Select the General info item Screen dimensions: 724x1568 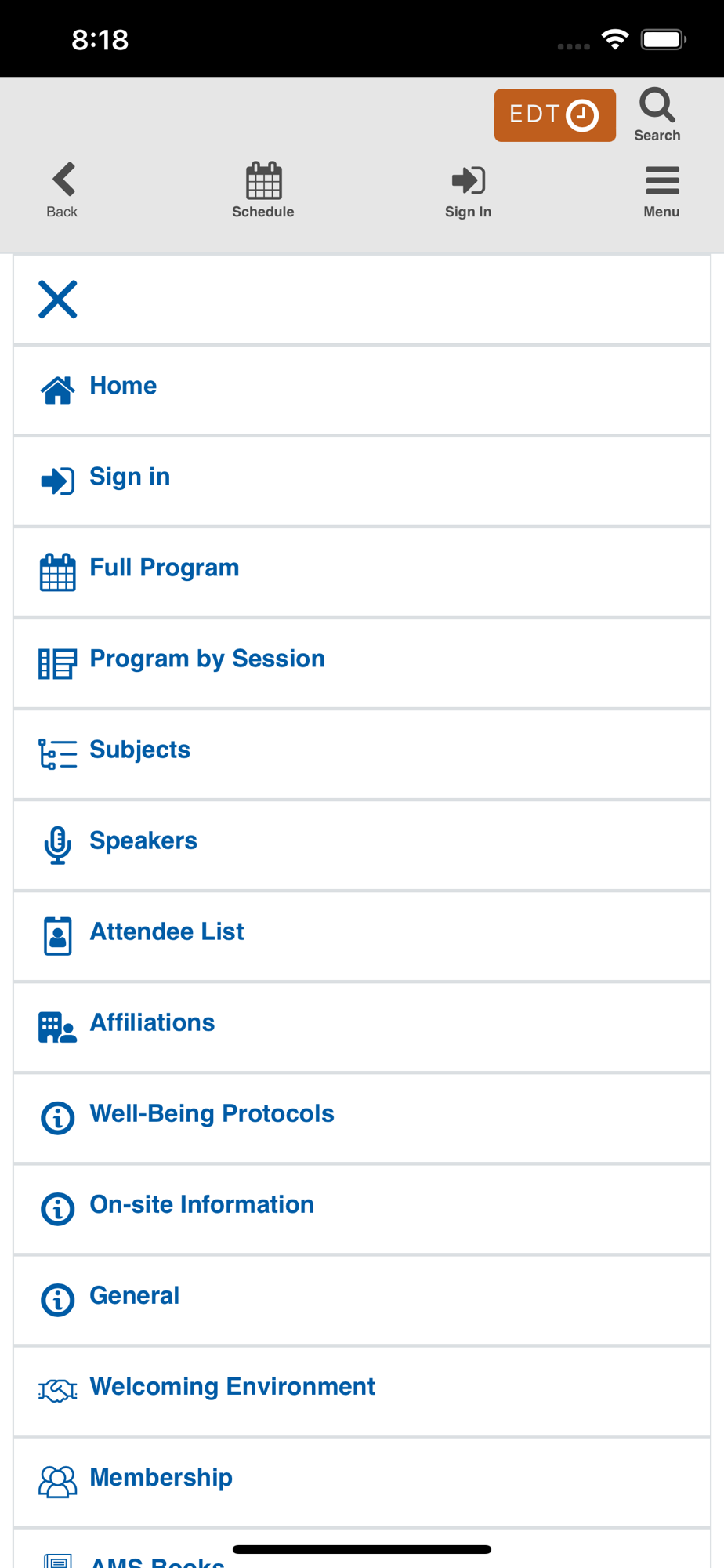(x=134, y=1295)
